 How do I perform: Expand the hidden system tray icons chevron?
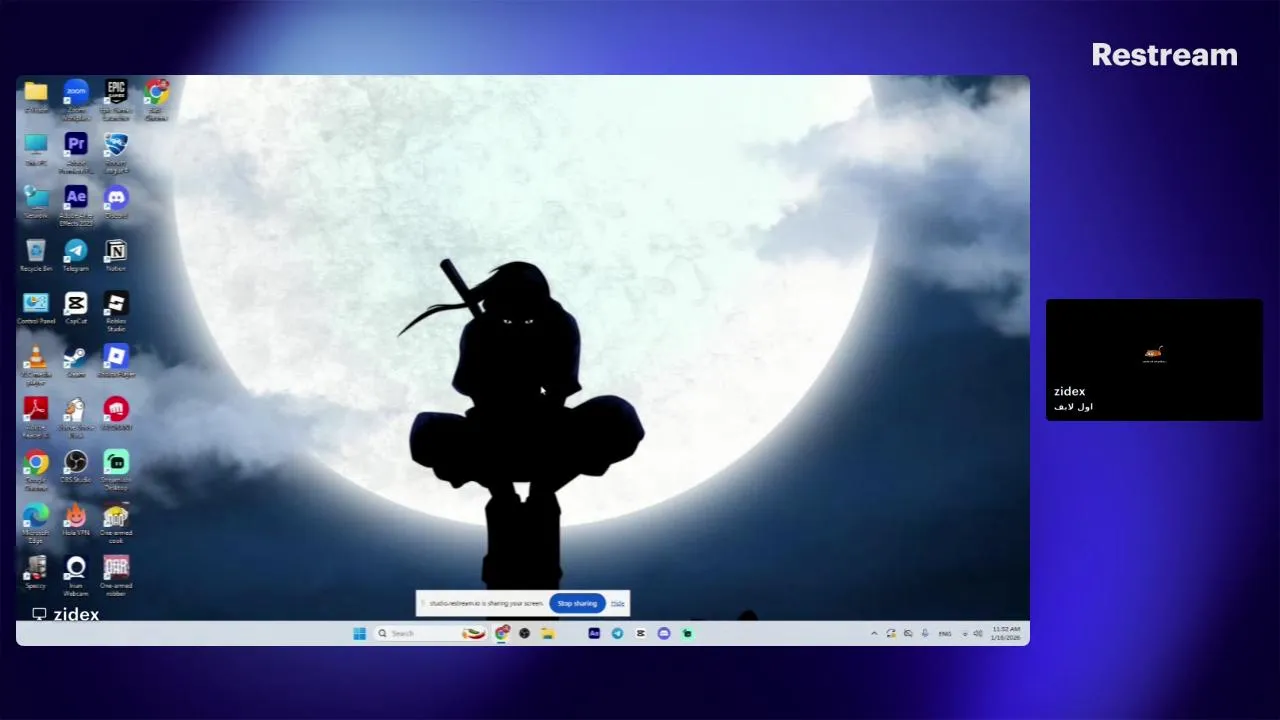874,633
